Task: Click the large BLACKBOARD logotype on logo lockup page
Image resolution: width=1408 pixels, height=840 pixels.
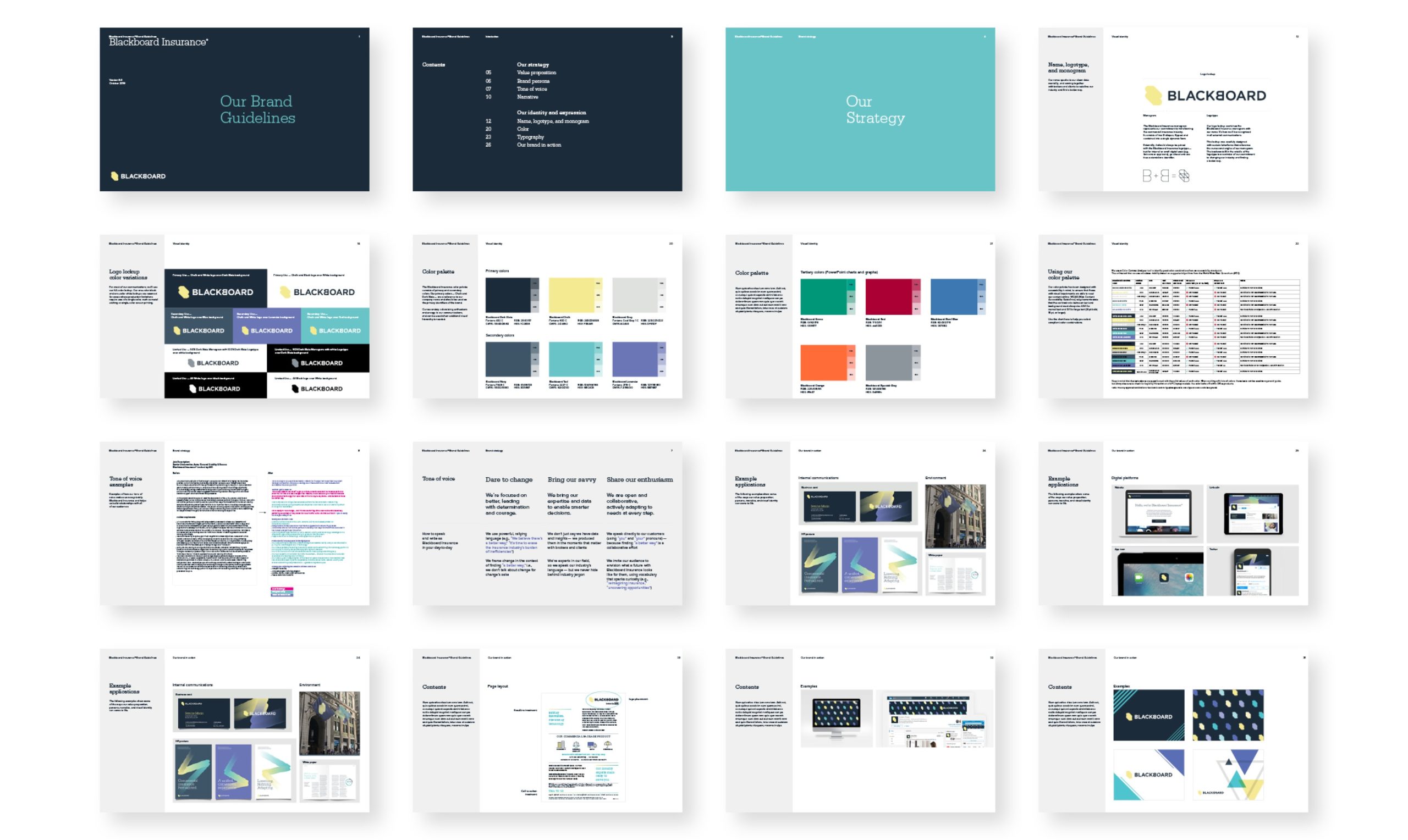Action: (x=1216, y=96)
